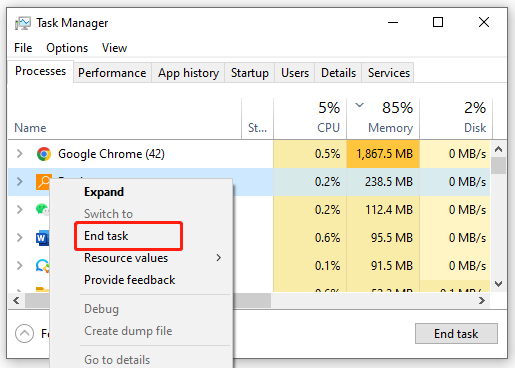515x368 pixels.
Task: Expand the chat bubble app row chevron
Action: click(20, 266)
